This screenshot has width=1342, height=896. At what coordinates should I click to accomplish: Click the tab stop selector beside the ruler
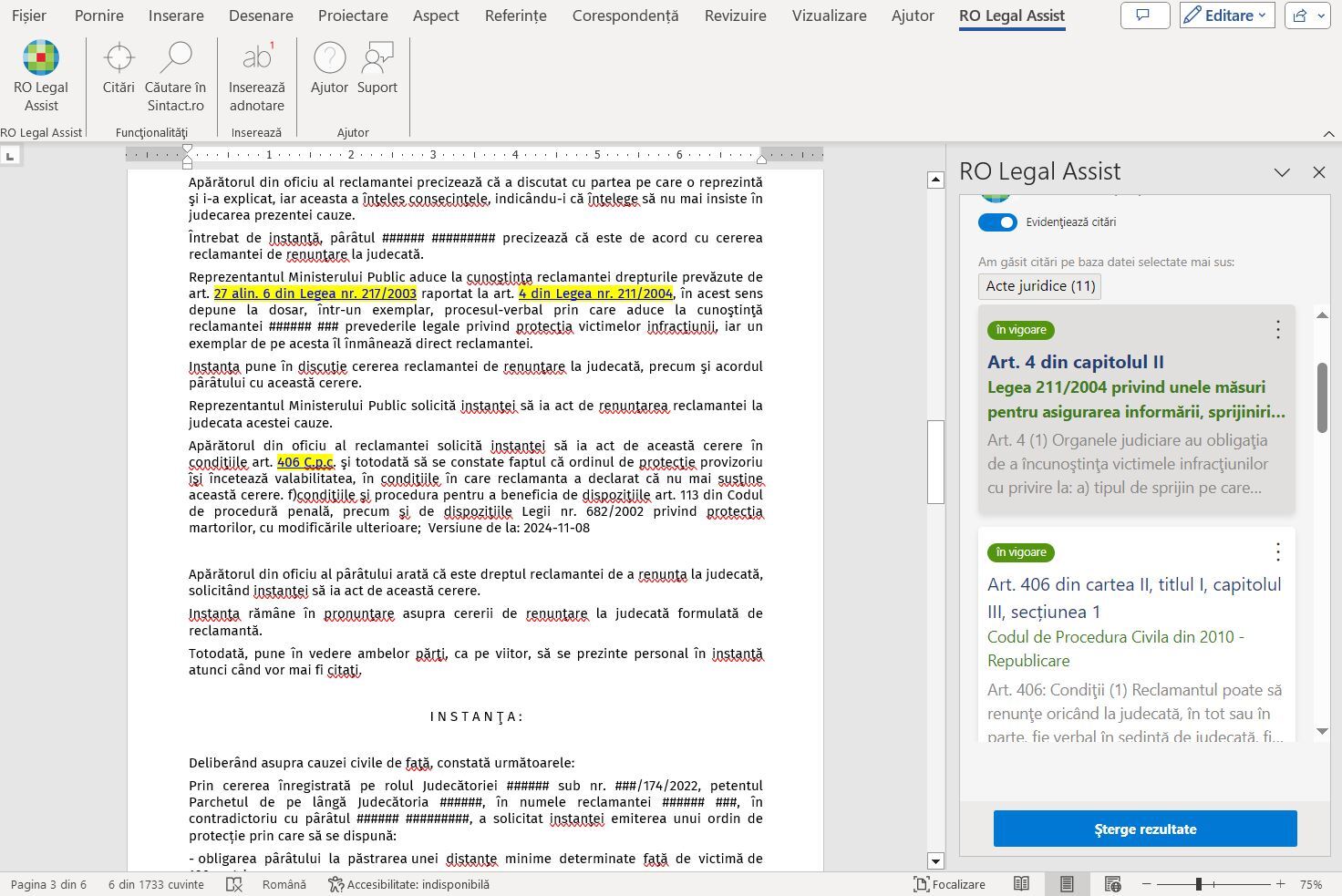[10, 157]
